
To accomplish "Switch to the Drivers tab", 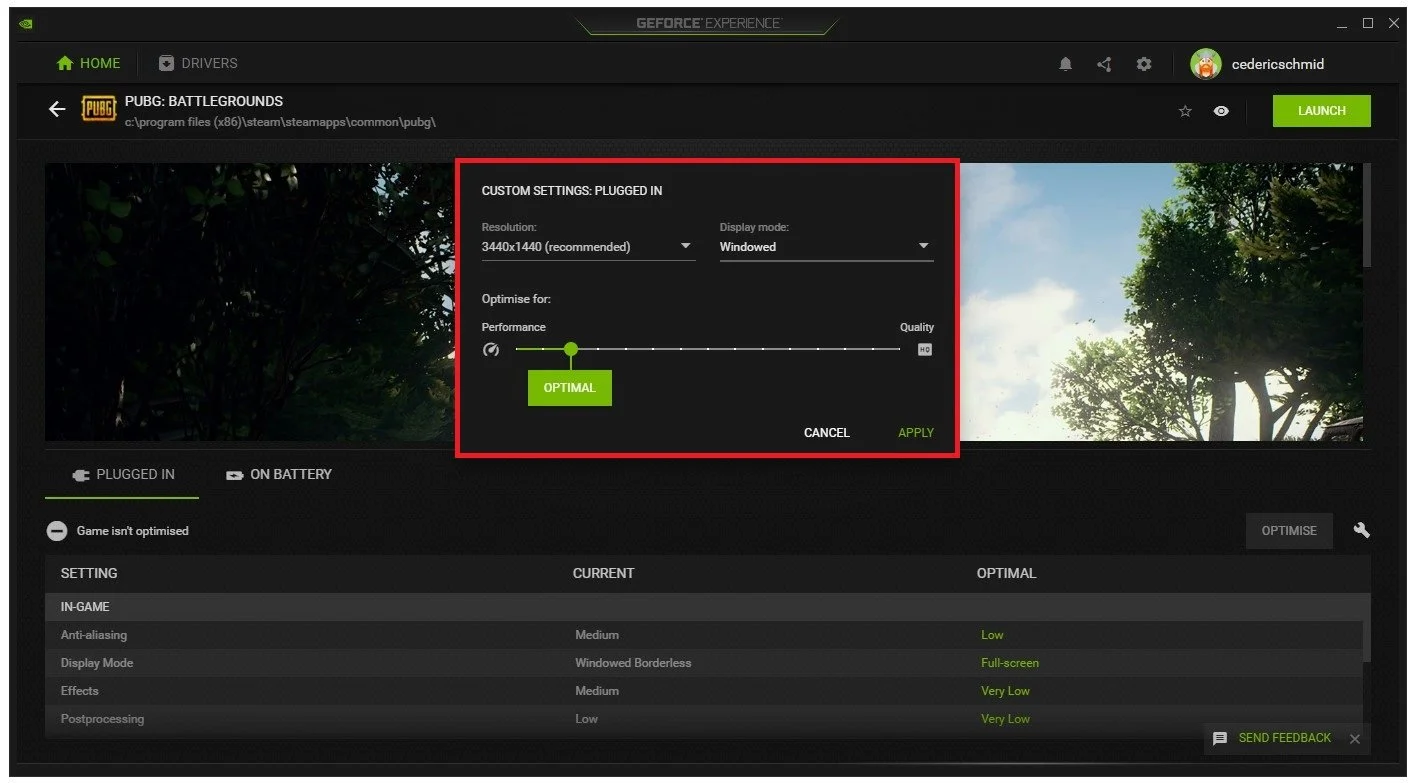I will pyautogui.click(x=199, y=63).
